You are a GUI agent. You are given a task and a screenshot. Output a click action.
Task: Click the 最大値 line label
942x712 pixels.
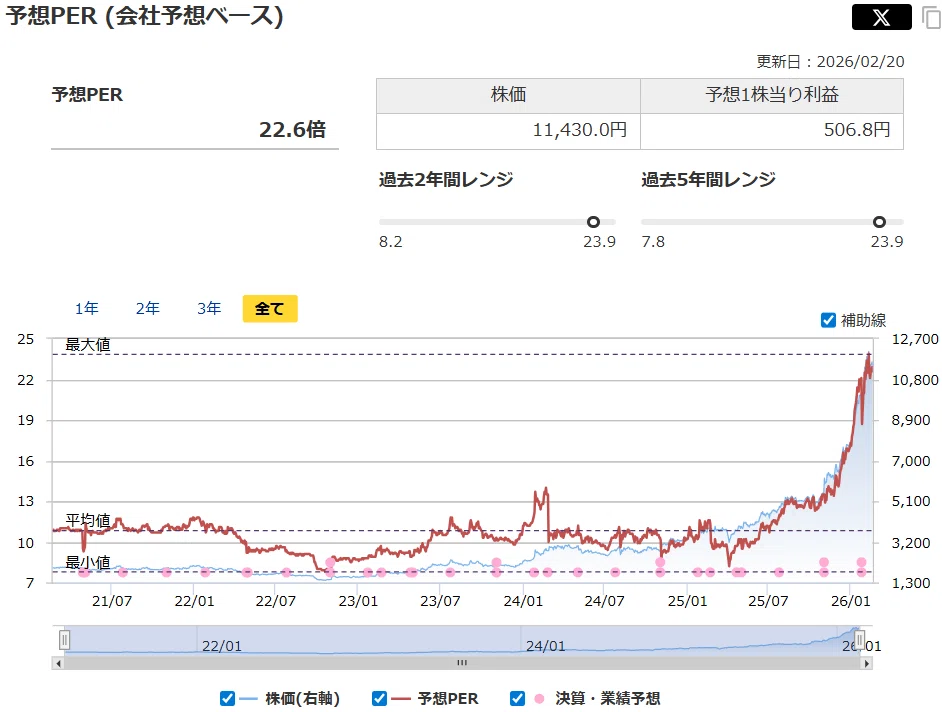pyautogui.click(x=88, y=344)
